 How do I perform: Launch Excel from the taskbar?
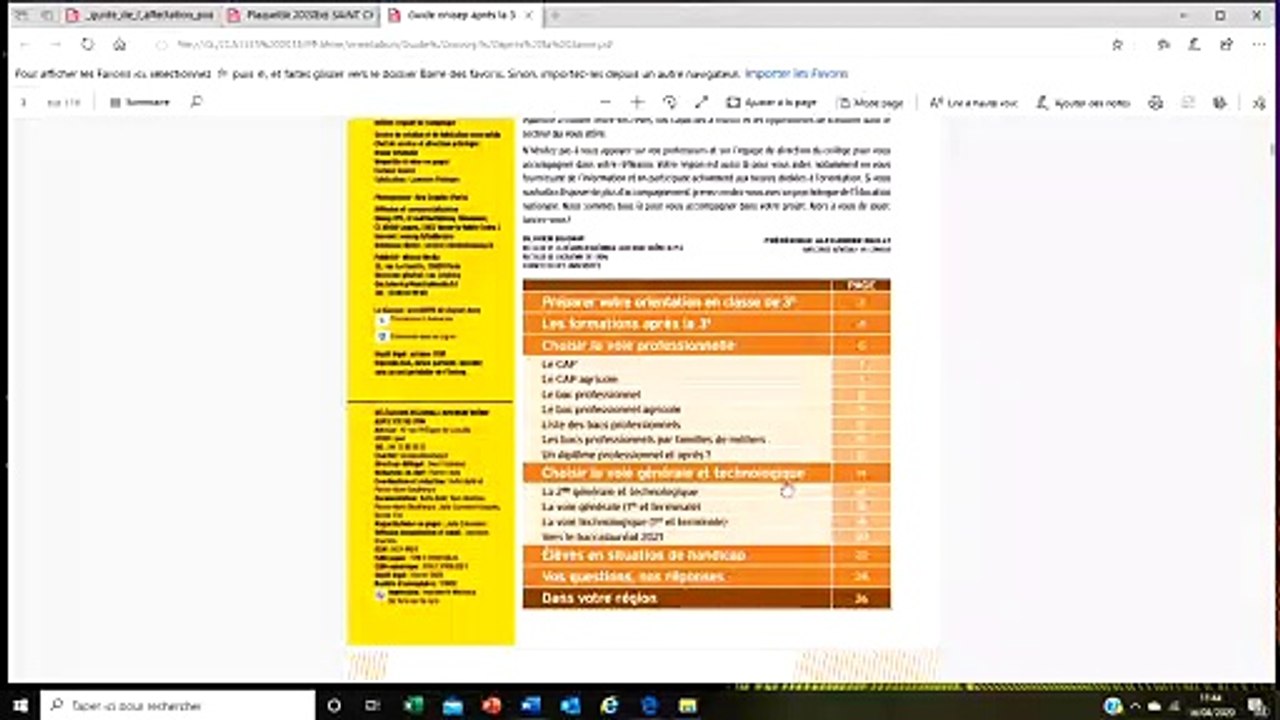(413, 705)
